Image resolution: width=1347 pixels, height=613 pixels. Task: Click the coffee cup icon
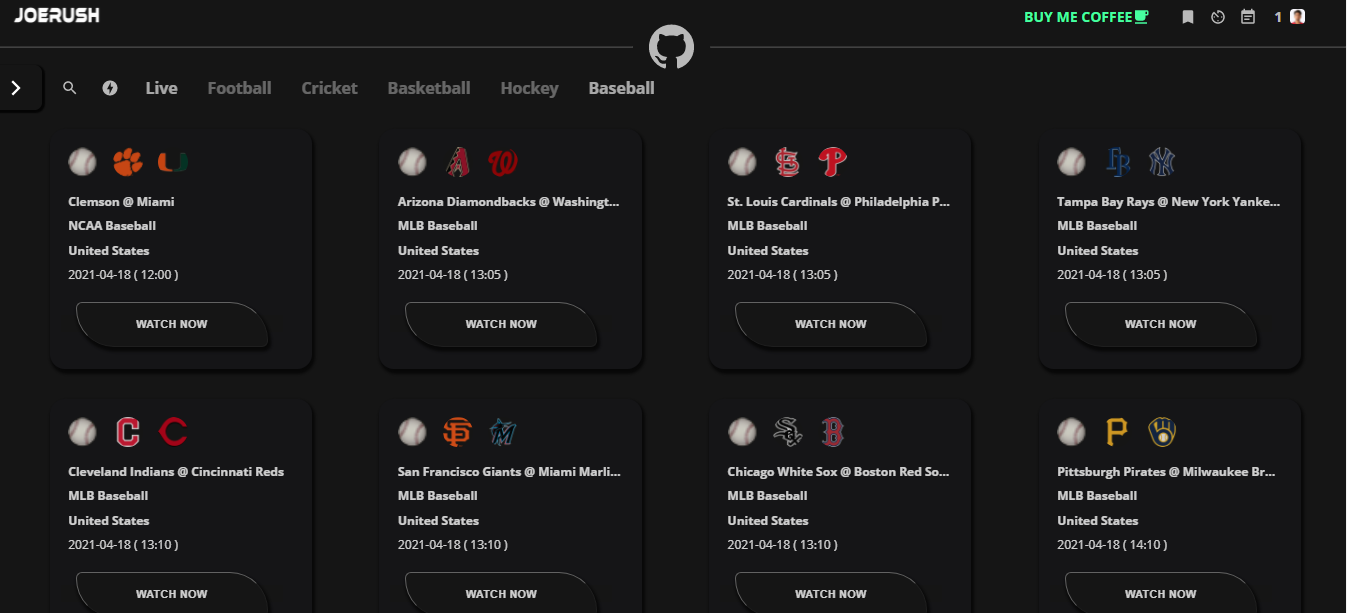click(x=1142, y=17)
